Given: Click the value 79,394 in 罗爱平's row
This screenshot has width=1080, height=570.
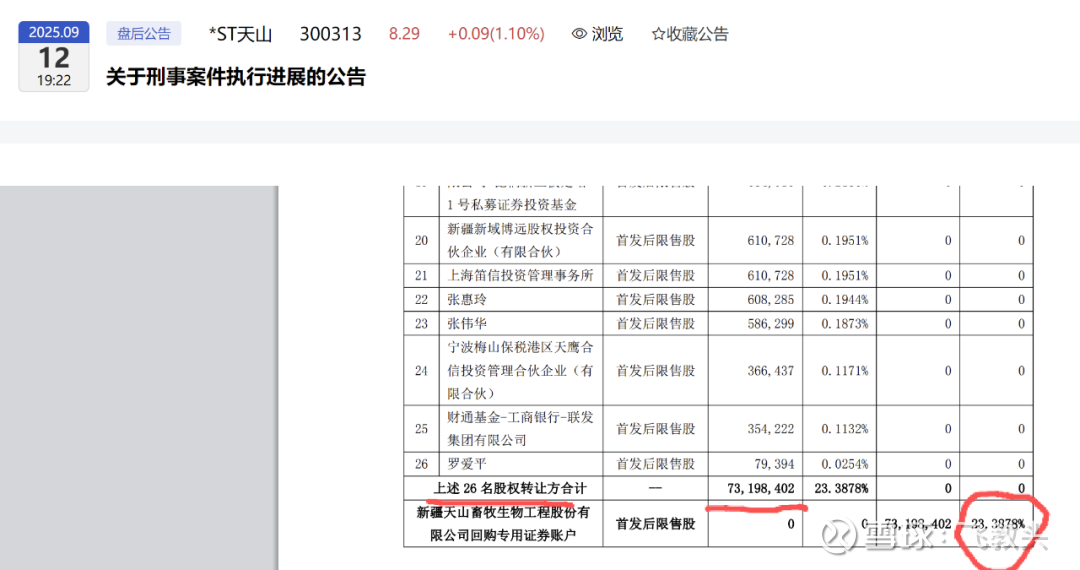Looking at the screenshot, I should 774,464.
